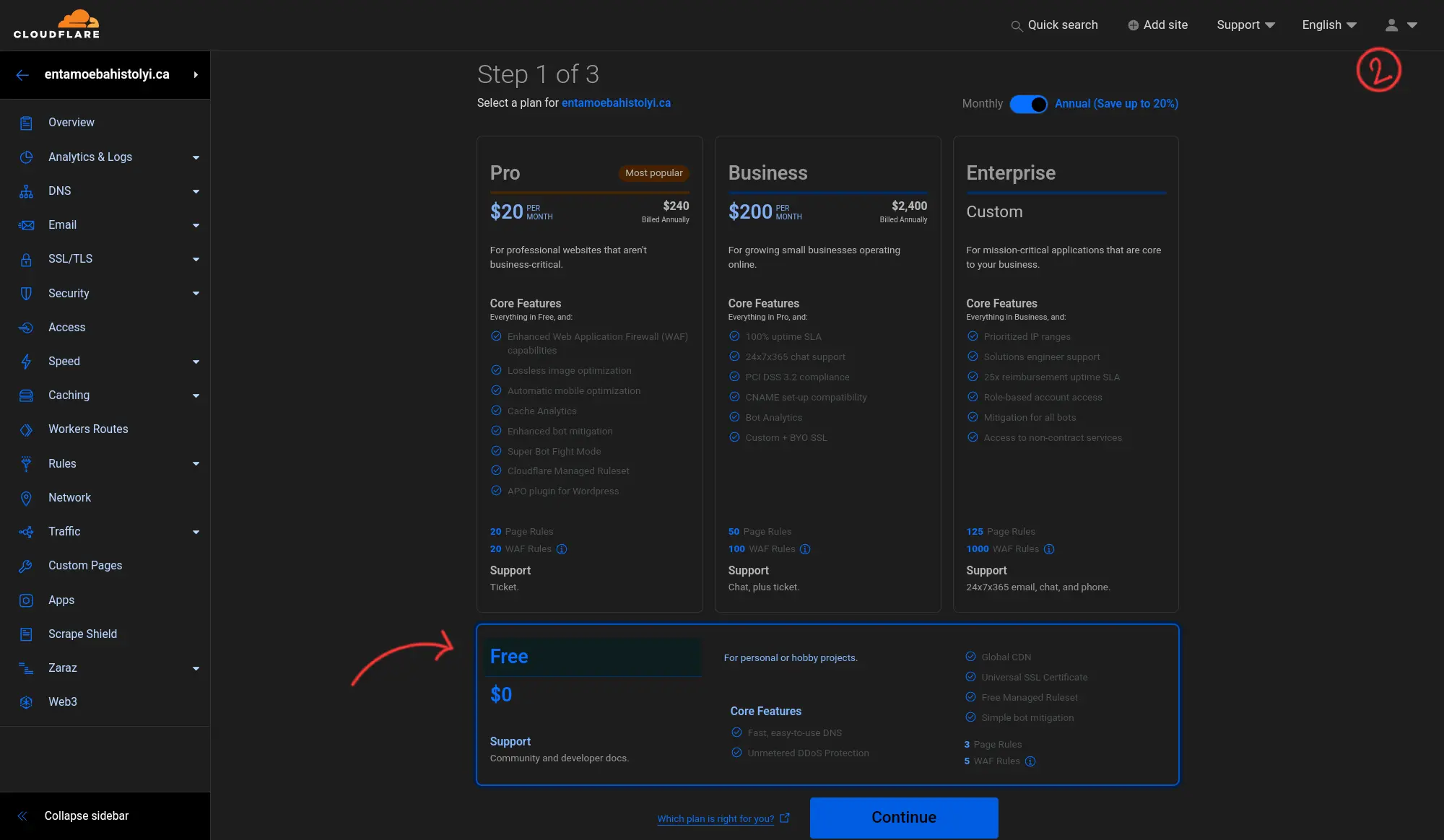The height and width of the screenshot is (840, 1444).
Task: Click info icon next to Business WAF Rules
Action: coord(805,549)
